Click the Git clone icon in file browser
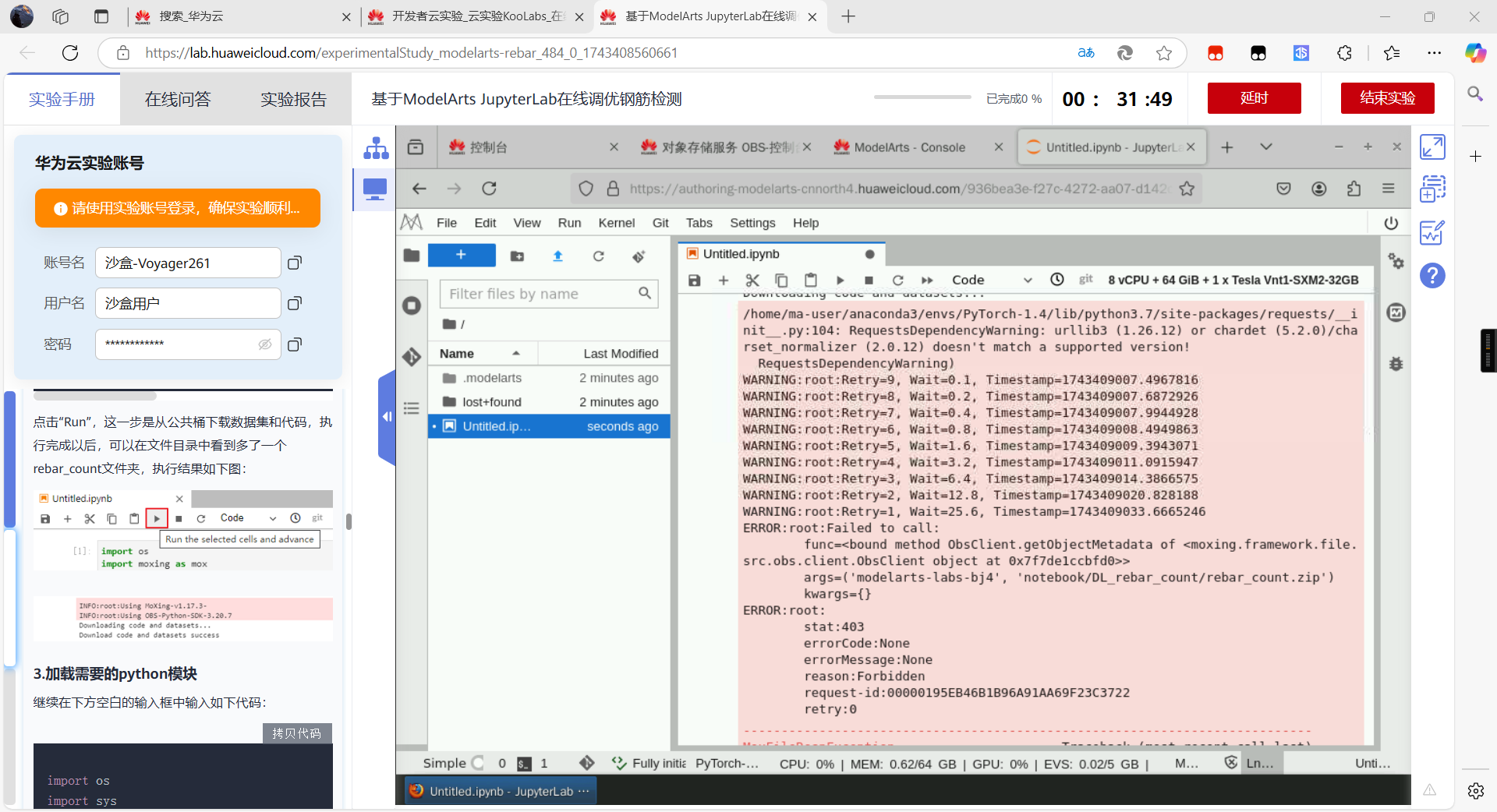Image resolution: width=1497 pixels, height=812 pixels. (639, 256)
